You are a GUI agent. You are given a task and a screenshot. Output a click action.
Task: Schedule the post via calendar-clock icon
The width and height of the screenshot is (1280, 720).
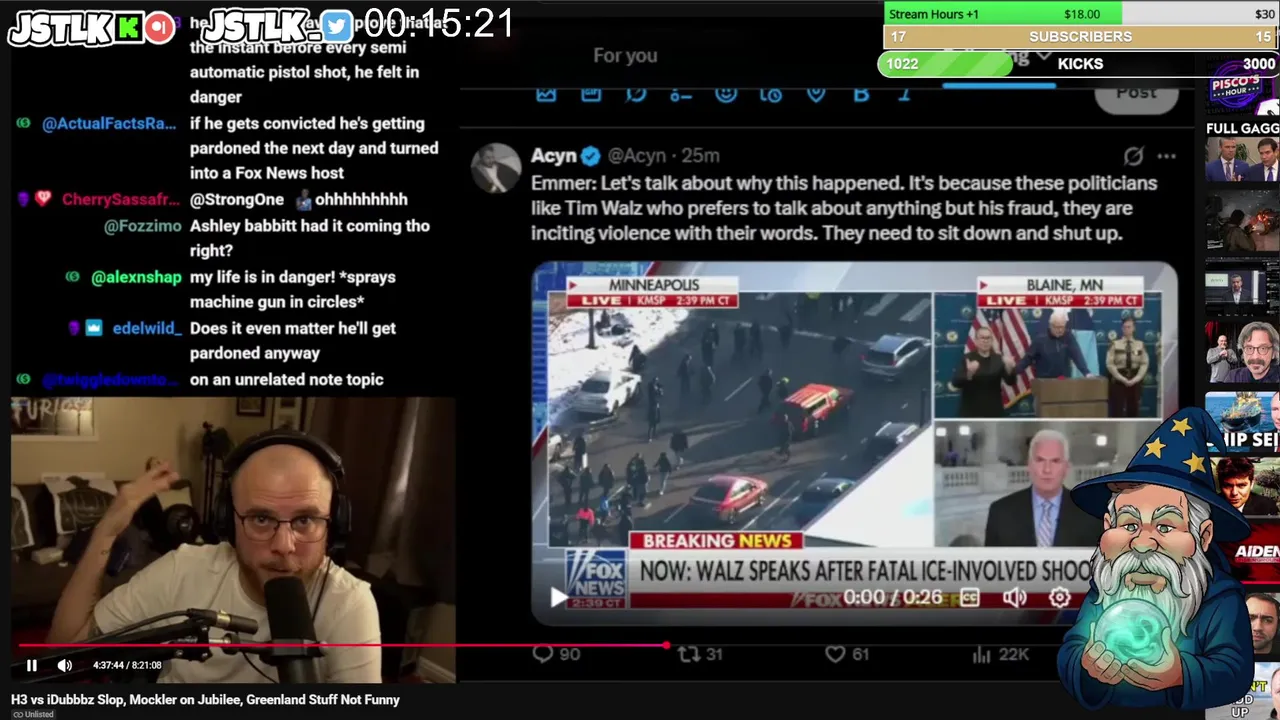pyautogui.click(x=771, y=94)
